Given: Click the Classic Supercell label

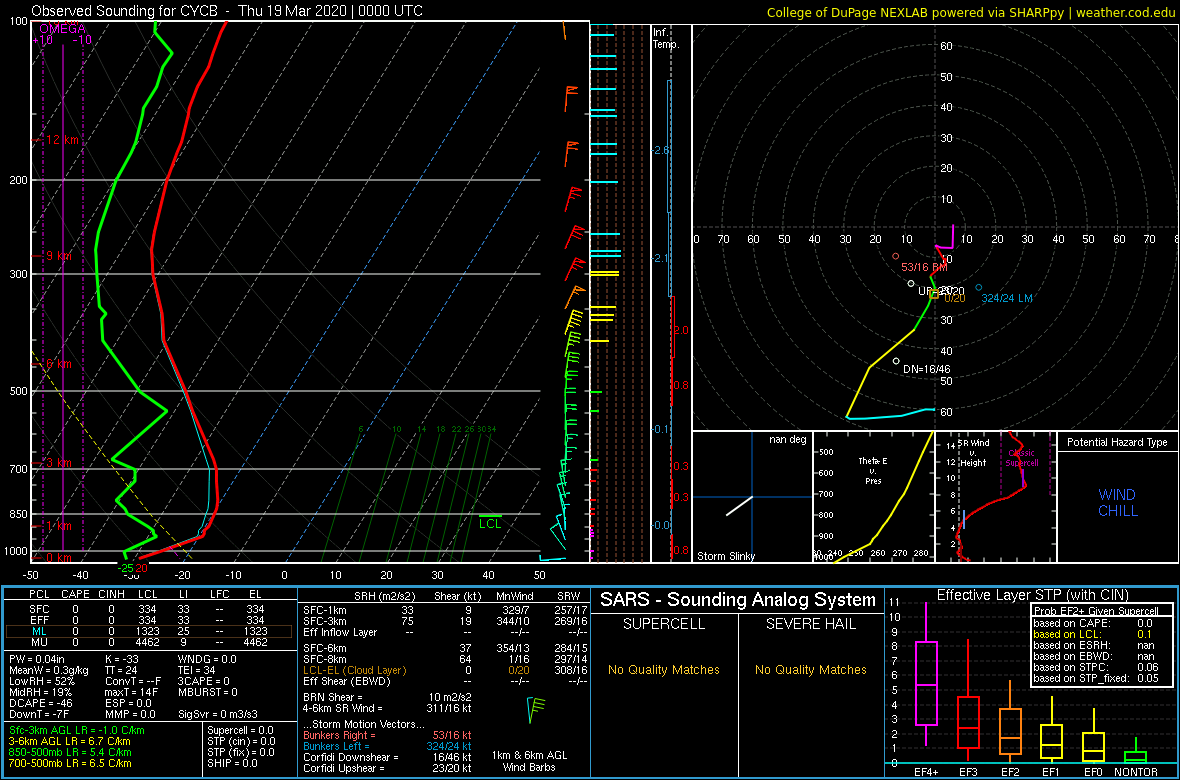Looking at the screenshot, I should (1022, 458).
